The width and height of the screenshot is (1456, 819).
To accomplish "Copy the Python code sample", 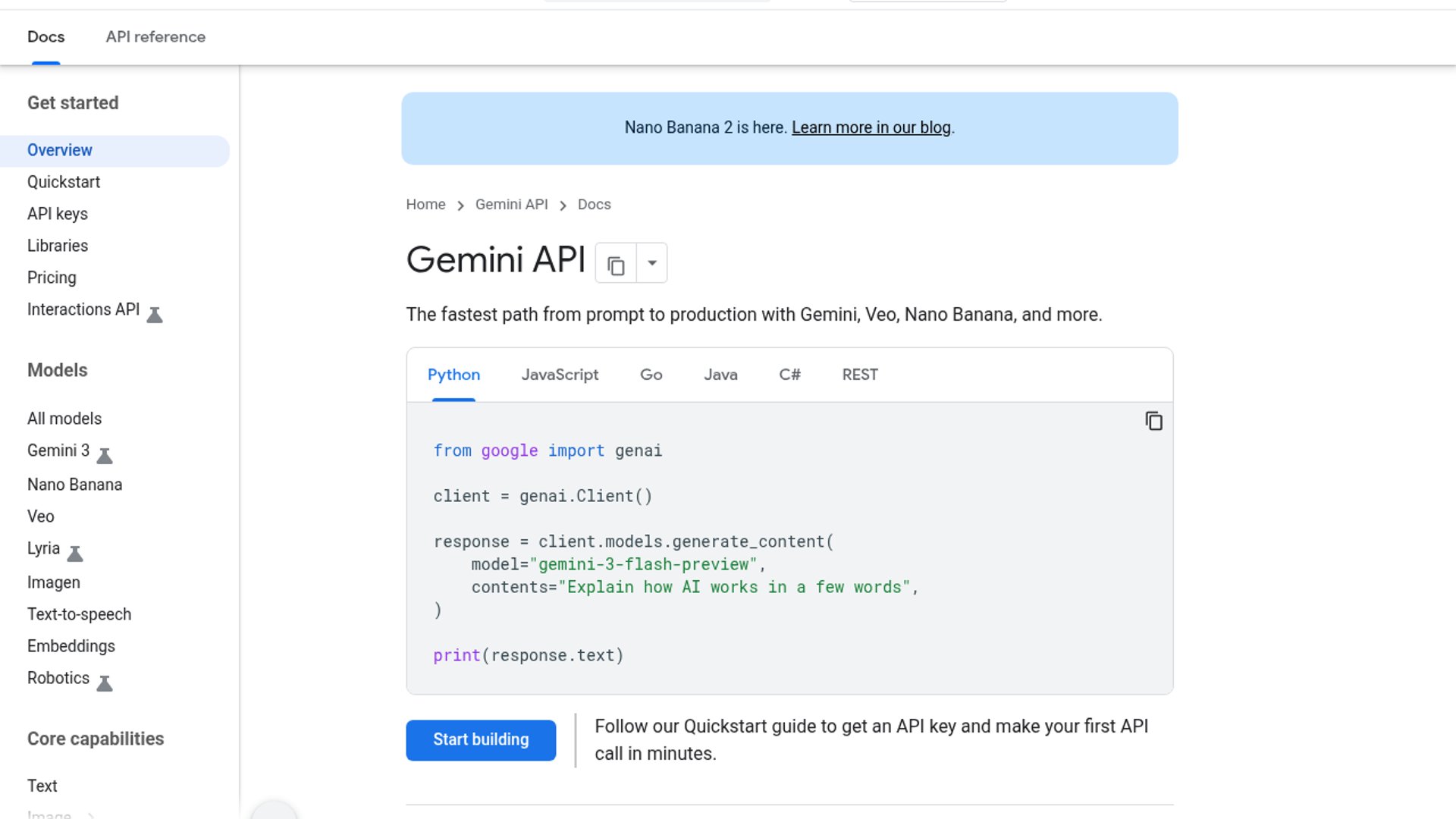I will pyautogui.click(x=1153, y=421).
